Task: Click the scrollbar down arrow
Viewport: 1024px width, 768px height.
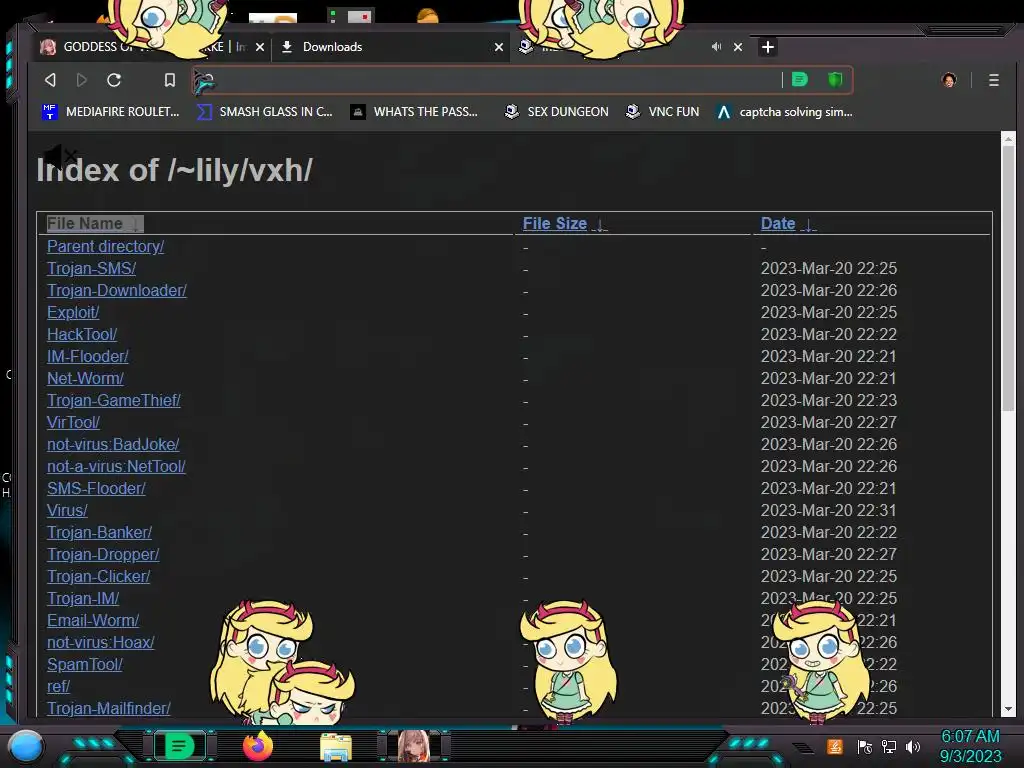Action: (x=1008, y=709)
